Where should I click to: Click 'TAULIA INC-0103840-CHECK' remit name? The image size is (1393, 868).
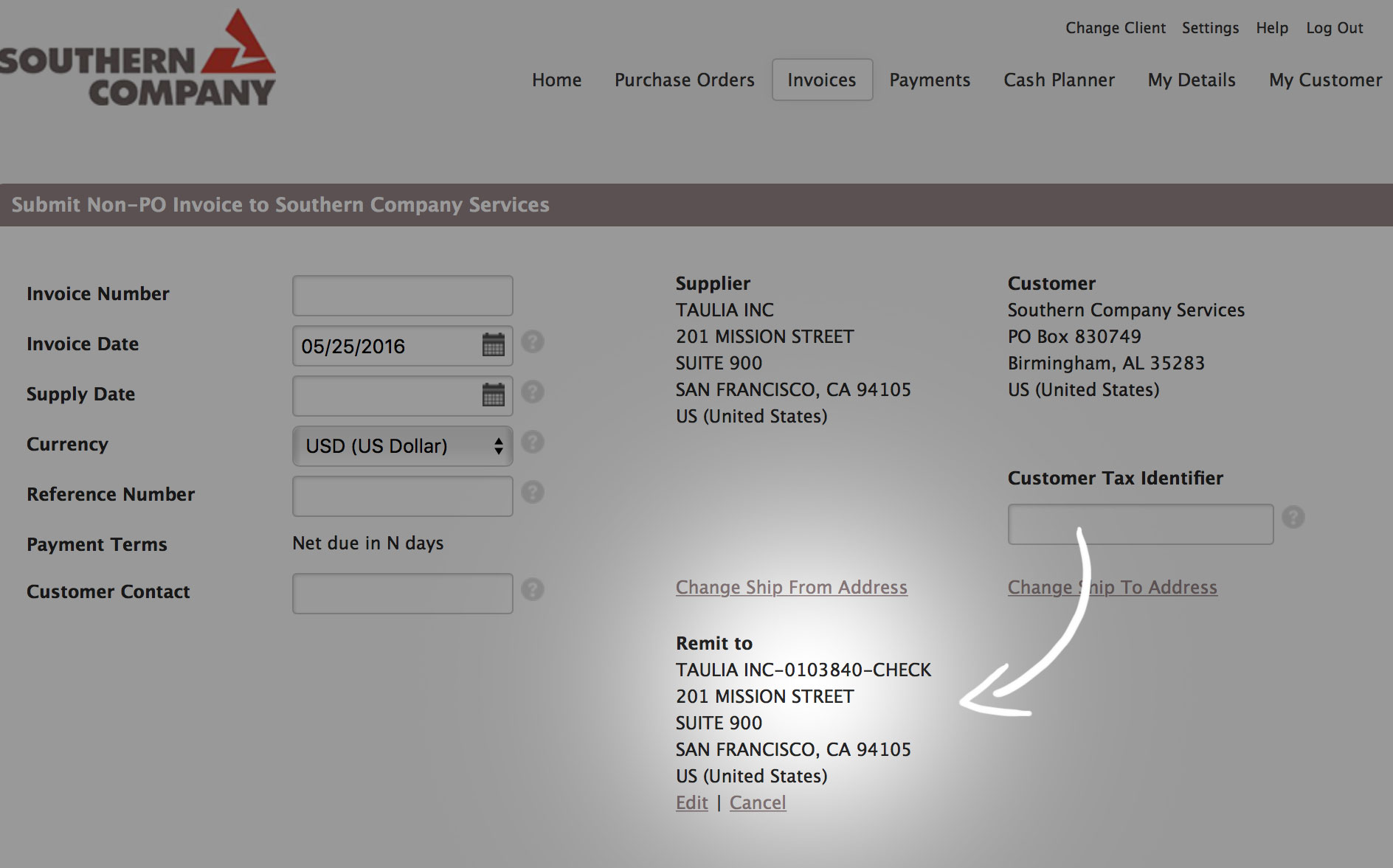click(x=803, y=670)
